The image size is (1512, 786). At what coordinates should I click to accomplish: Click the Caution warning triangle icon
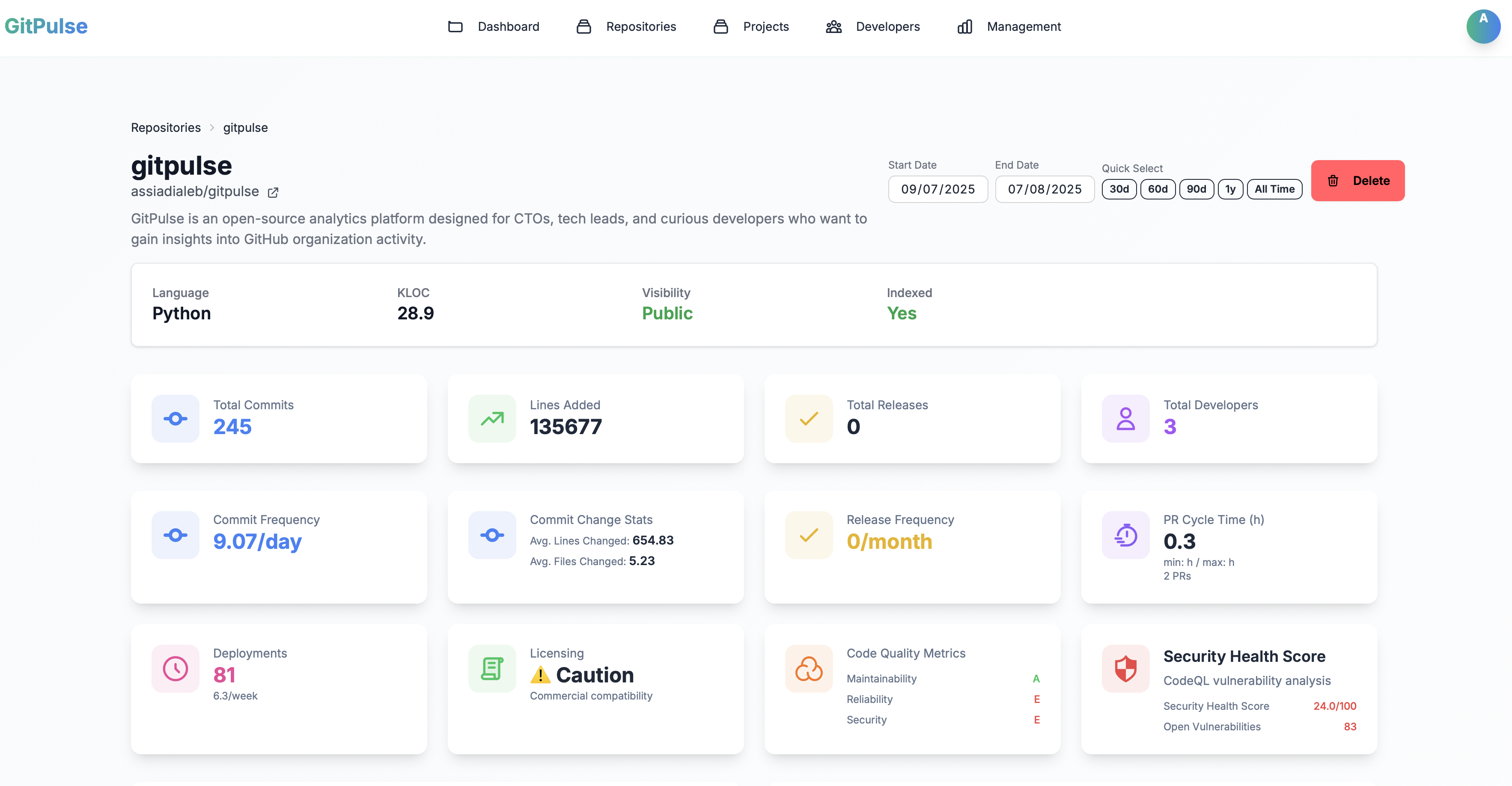click(540, 675)
